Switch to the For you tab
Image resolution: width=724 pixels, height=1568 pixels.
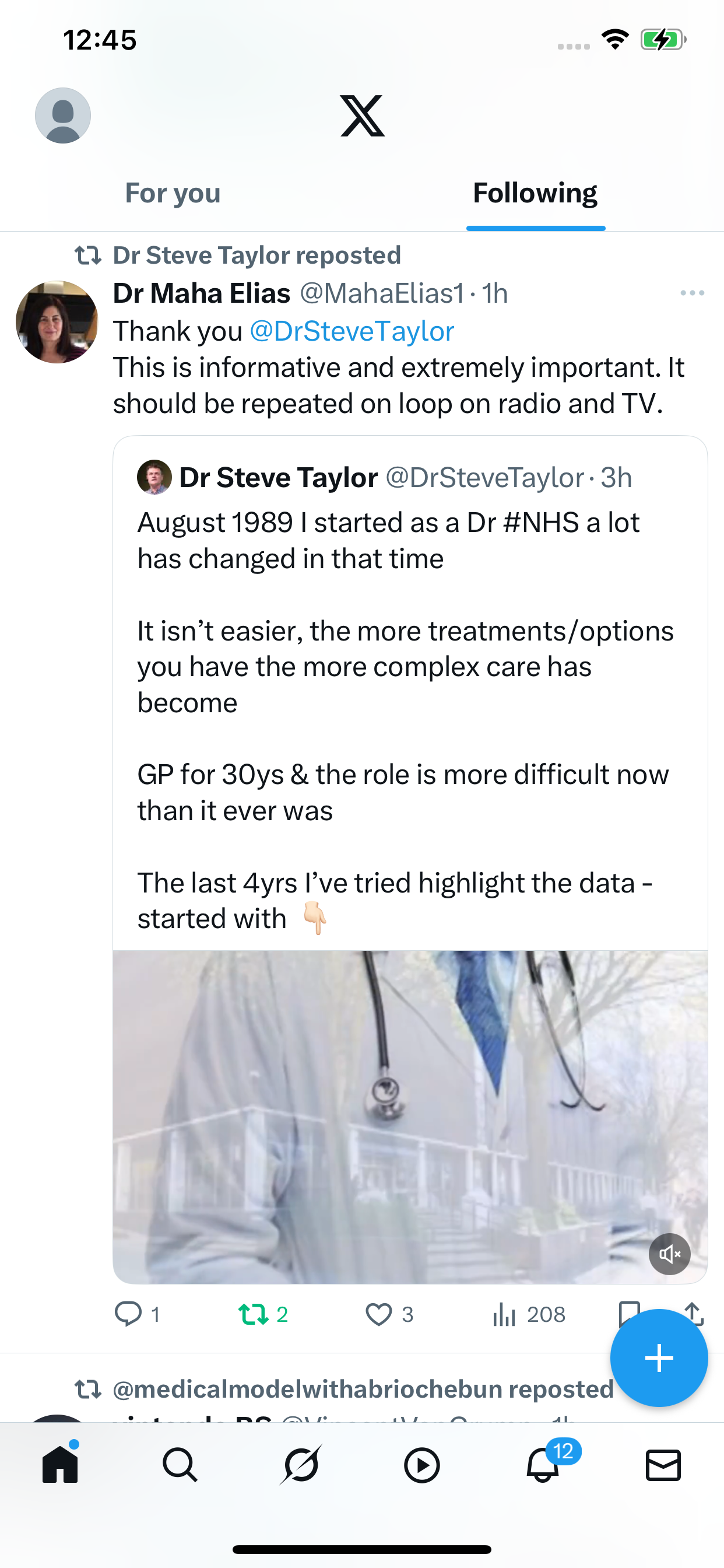click(173, 193)
